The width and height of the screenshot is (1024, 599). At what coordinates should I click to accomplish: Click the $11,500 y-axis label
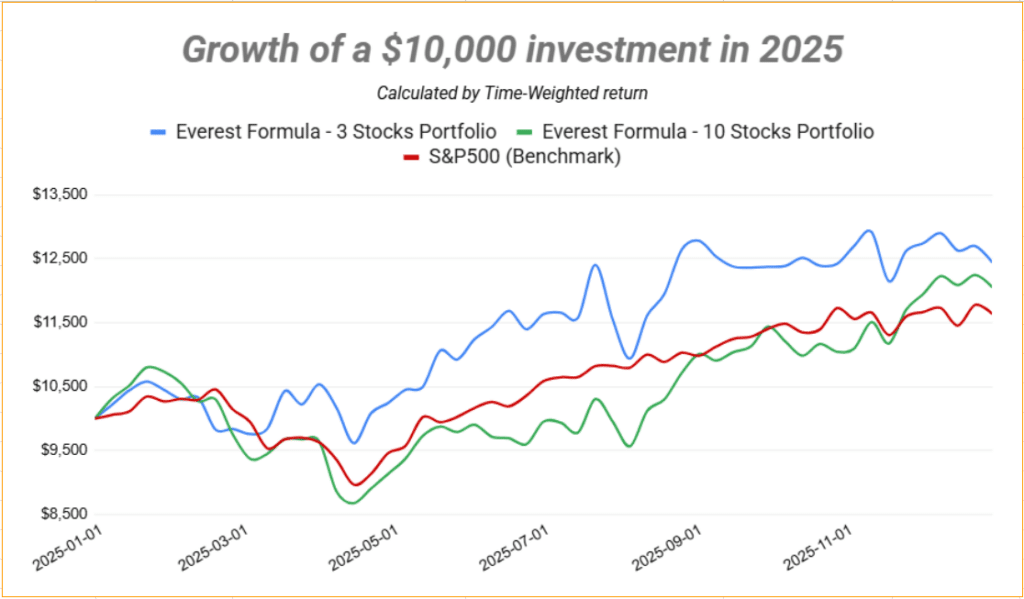click(59, 322)
